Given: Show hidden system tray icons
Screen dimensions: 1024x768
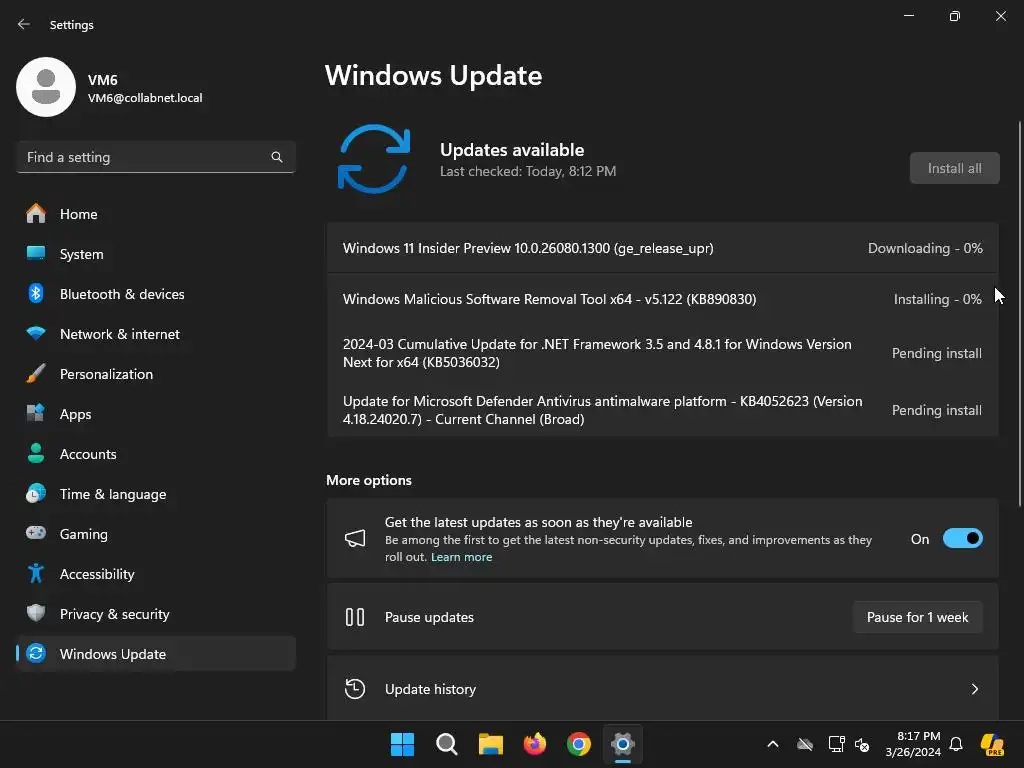Looking at the screenshot, I should coord(773,744).
